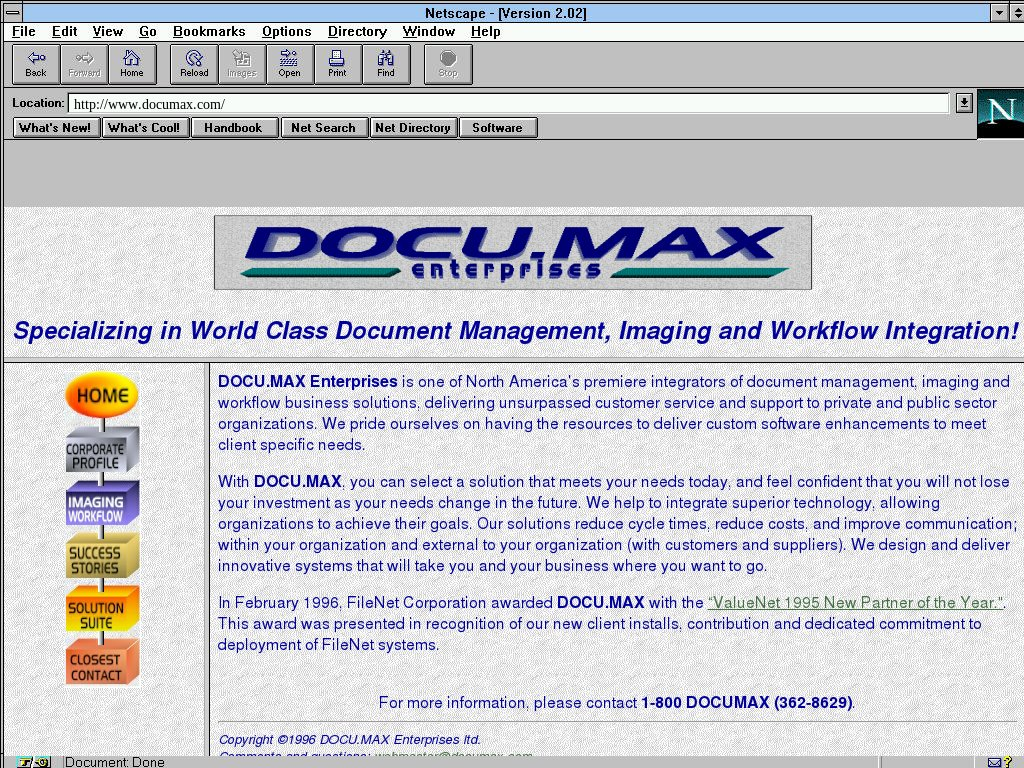Viewport: 1024px width, 768px height.
Task: Open the window control menu box
Action: [x=13, y=13]
